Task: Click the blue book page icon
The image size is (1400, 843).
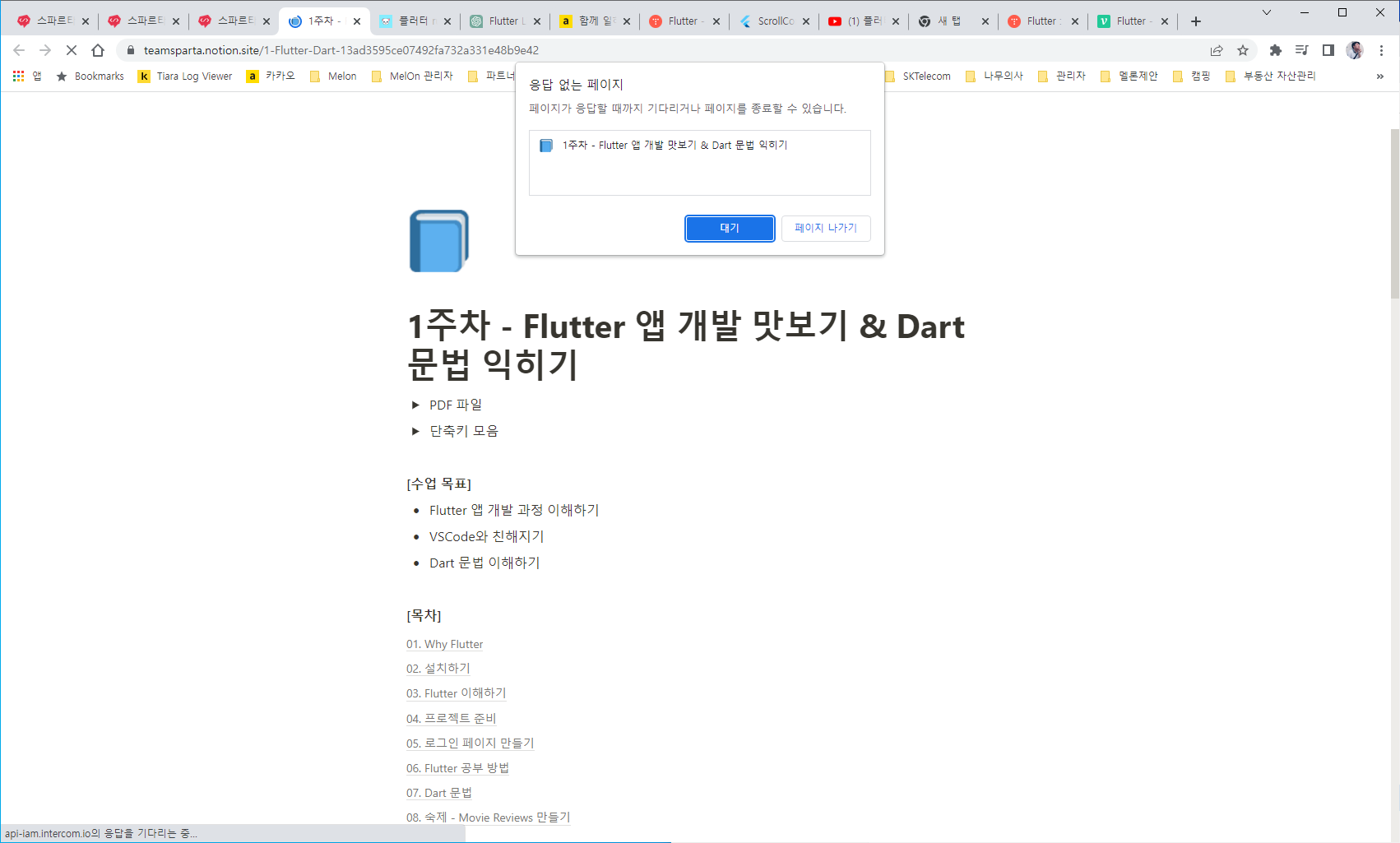Action: click(x=439, y=241)
